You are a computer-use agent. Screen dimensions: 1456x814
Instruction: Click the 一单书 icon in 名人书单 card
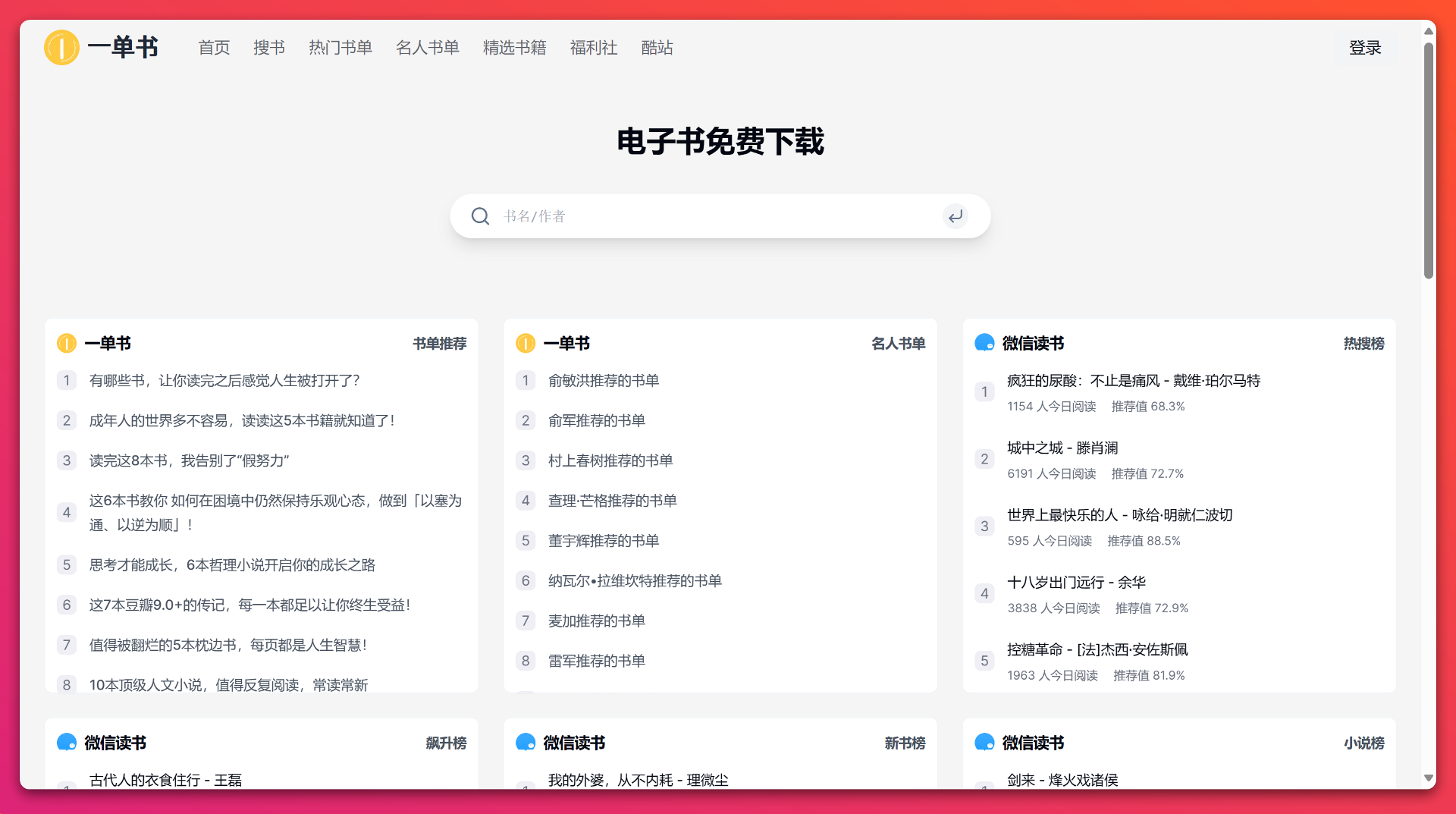[x=526, y=344]
